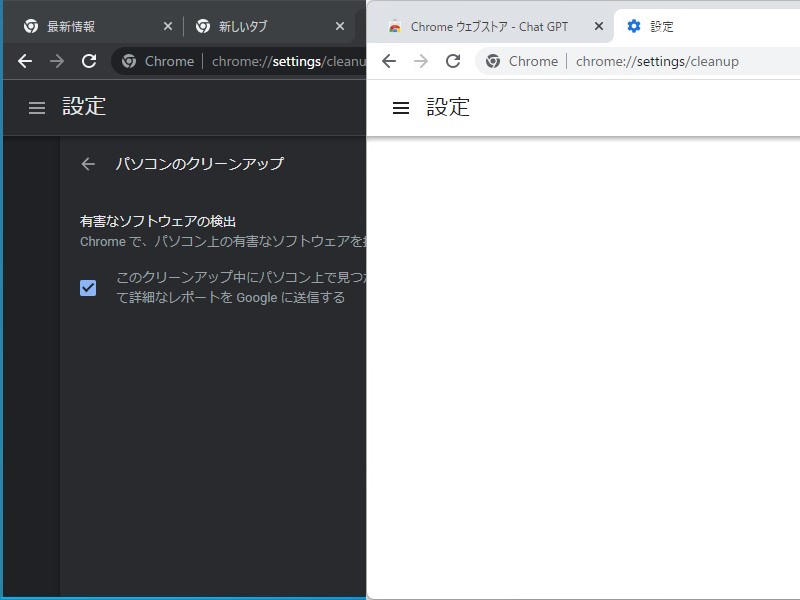Navigate back in the right browser window
800x600 pixels.
pos(389,61)
